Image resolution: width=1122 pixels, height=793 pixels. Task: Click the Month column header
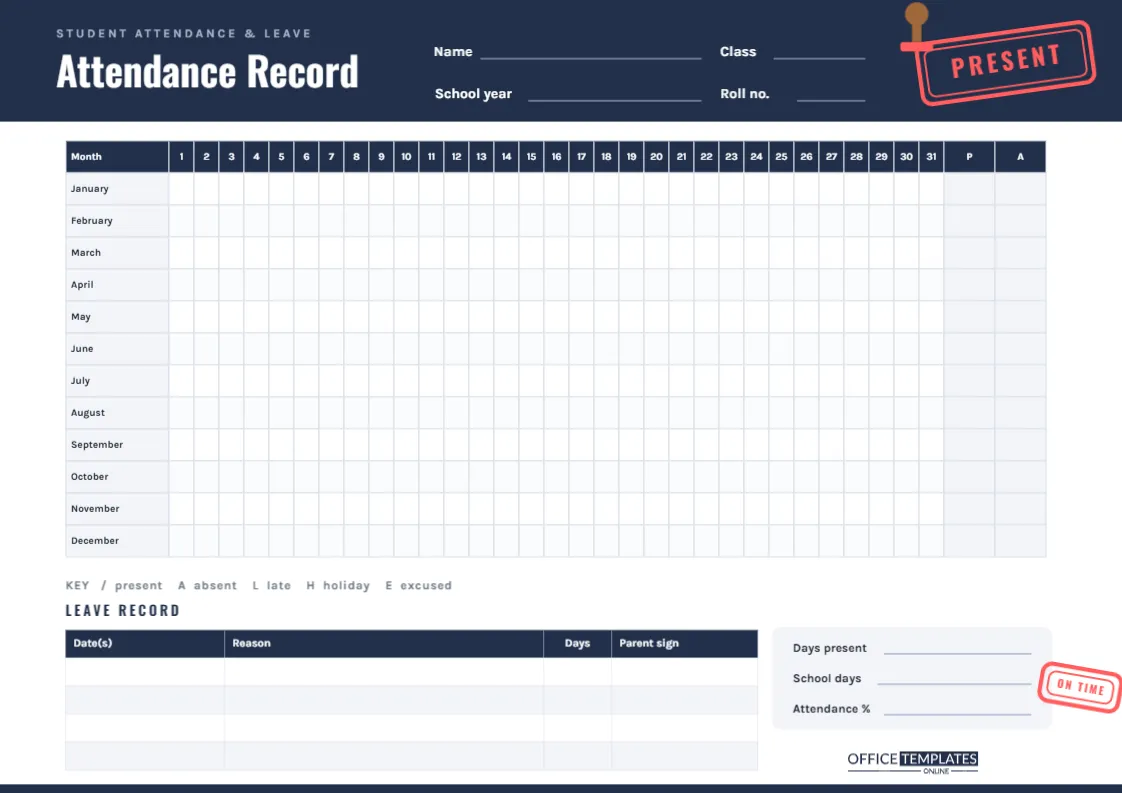(x=117, y=157)
